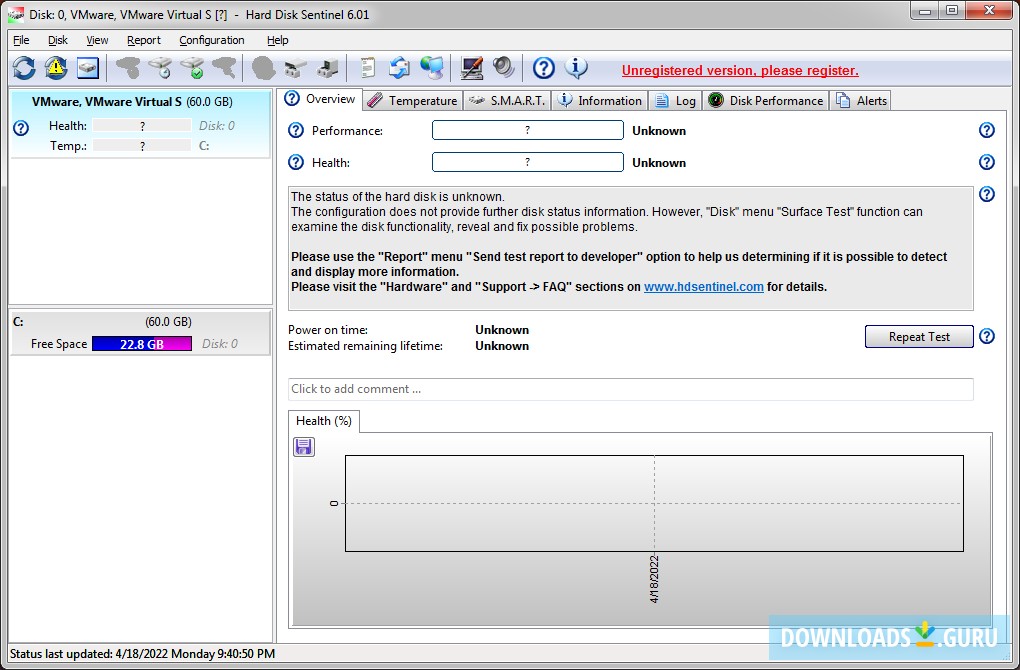Click the greyed disk icon with clock
This screenshot has width=1020, height=670.
(x=160, y=68)
